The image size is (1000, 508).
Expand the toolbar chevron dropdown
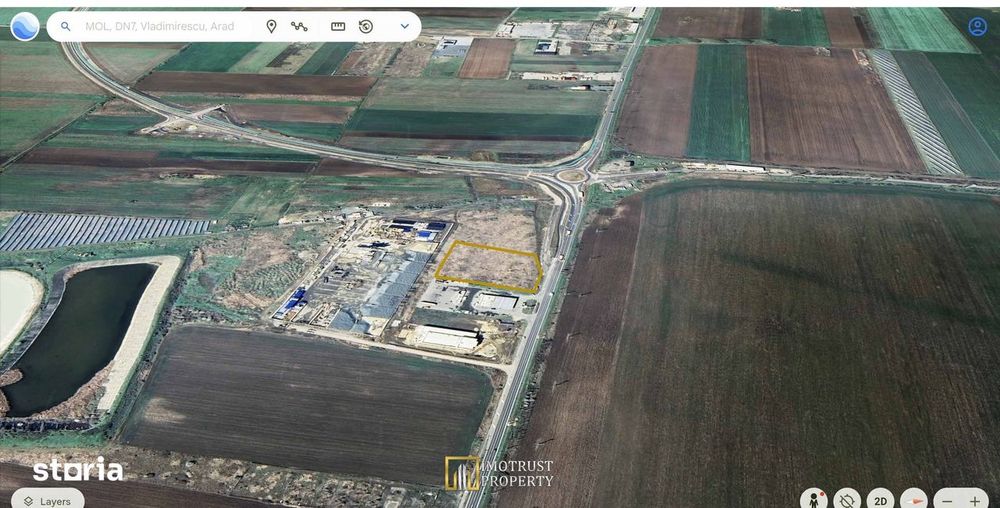click(x=404, y=27)
